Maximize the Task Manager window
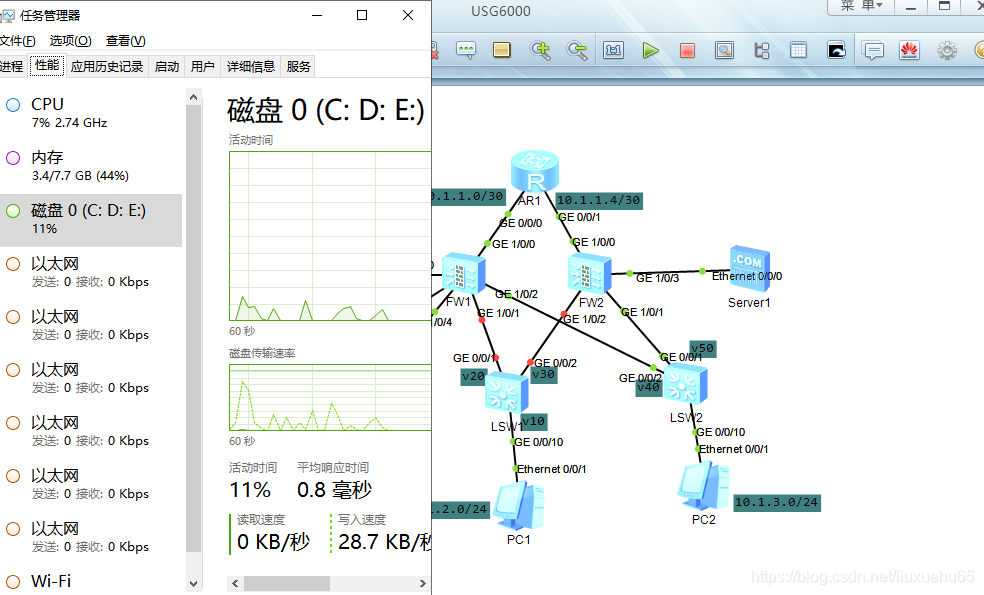The width and height of the screenshot is (984, 595). (x=362, y=15)
